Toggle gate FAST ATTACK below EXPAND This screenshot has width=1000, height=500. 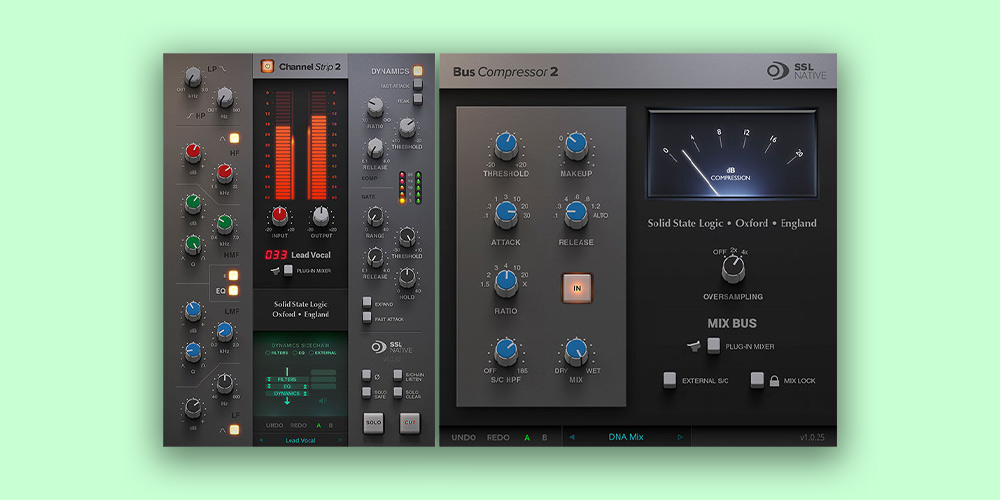(367, 317)
